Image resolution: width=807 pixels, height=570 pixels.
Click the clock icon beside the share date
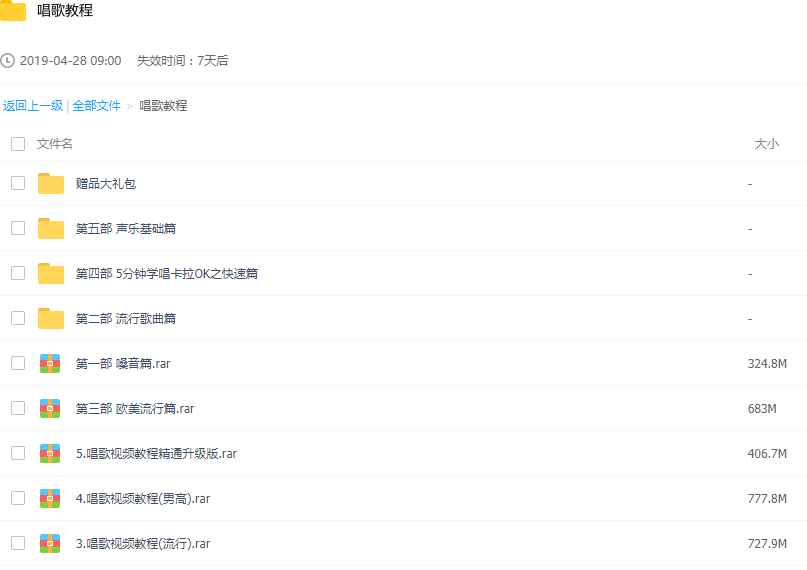pyautogui.click(x=8, y=61)
